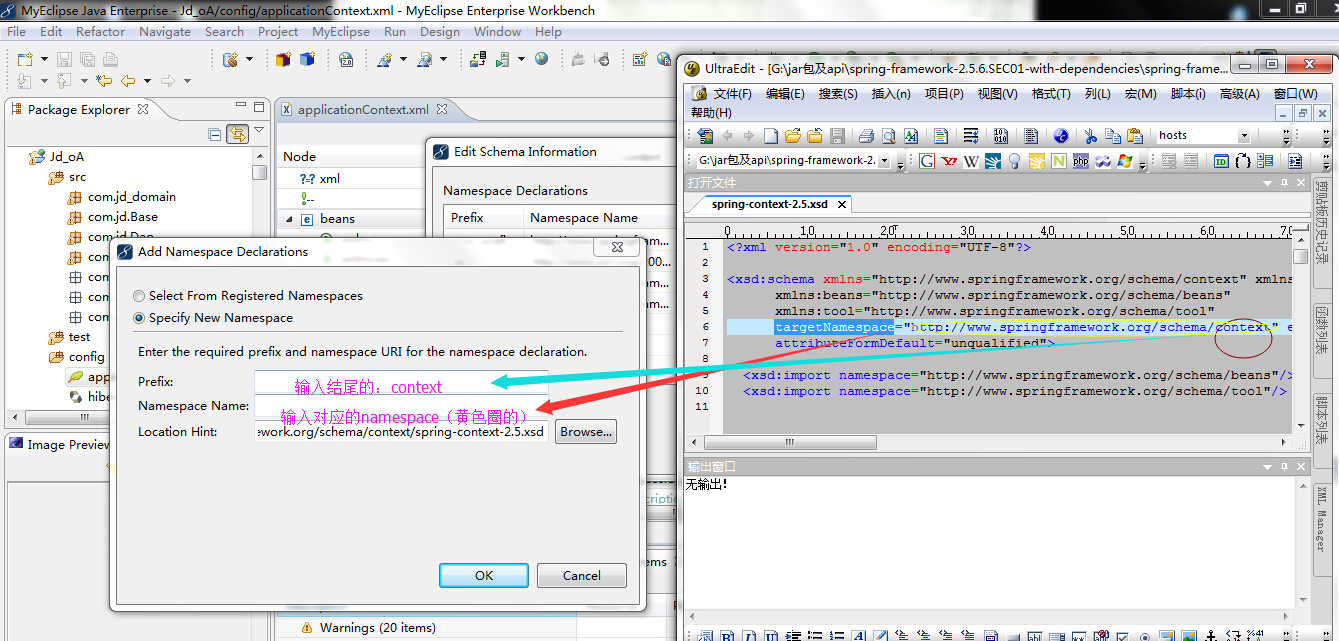Open dropdown next to MyEclipse New icon
Viewport: 1339px width, 641px height.
(x=44, y=60)
